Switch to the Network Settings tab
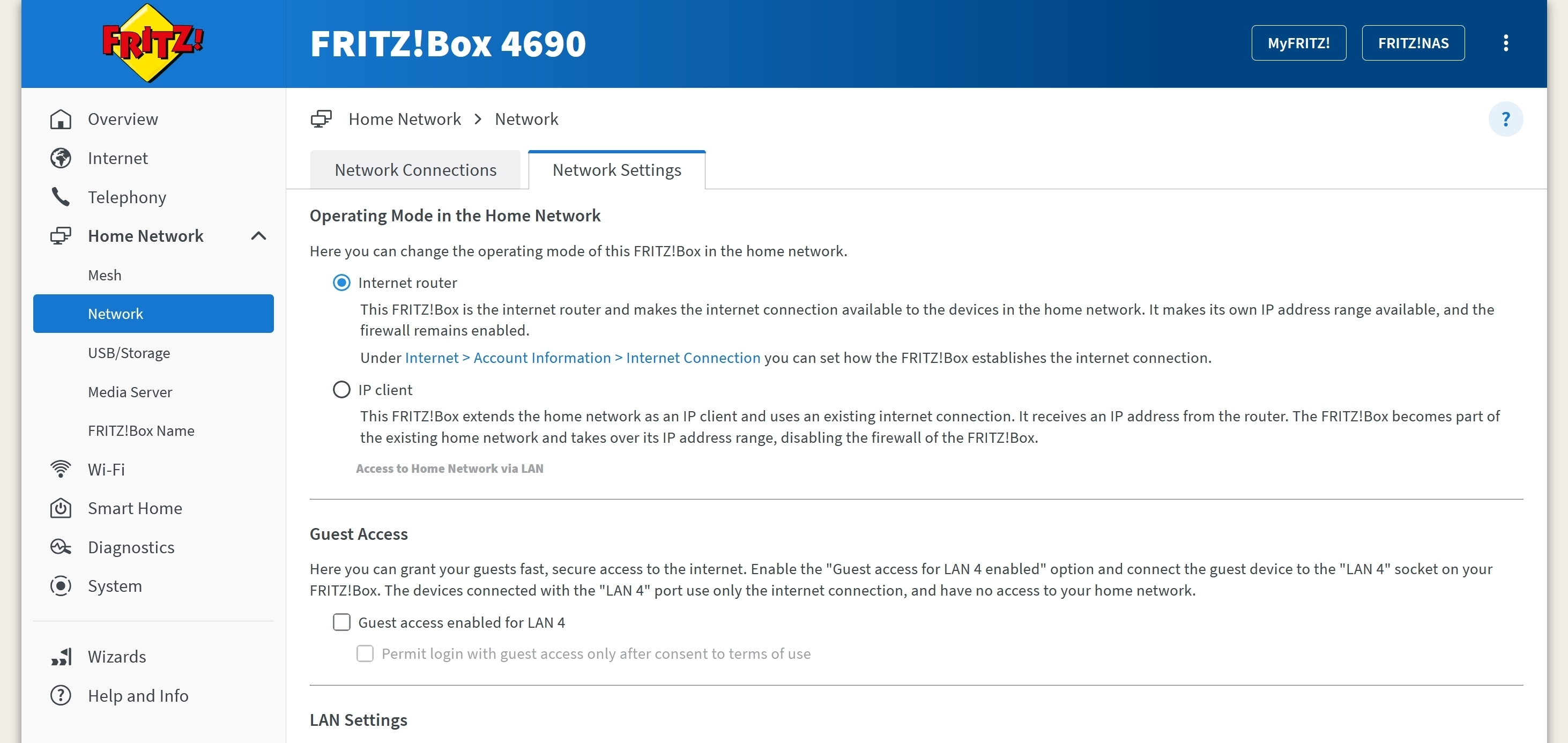Viewport: 1568px width, 743px height. coord(616,170)
